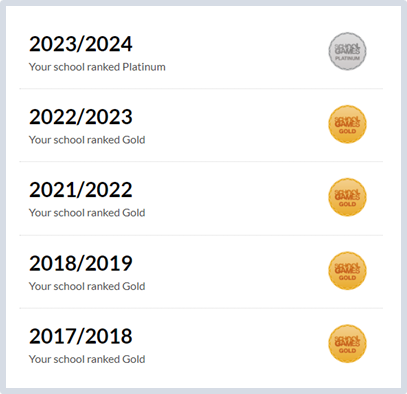Click divider line below the 2018/2019 row
Screen dimensions: 407x394
coord(201,308)
